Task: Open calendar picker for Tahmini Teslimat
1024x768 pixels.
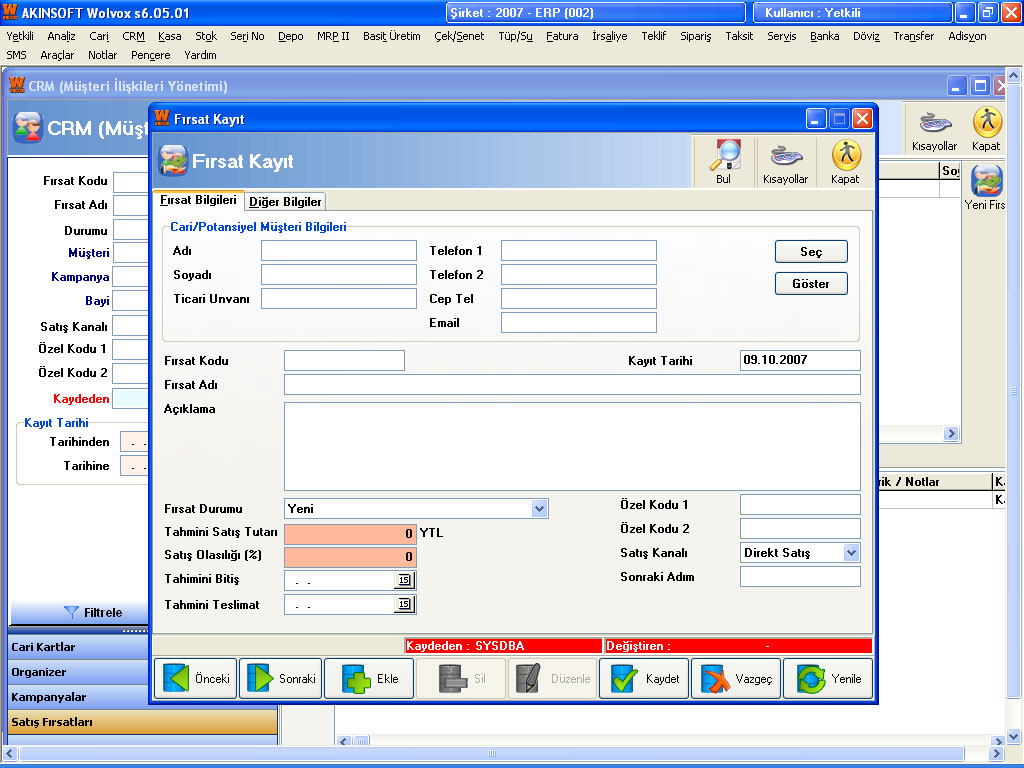Action: pyautogui.click(x=404, y=604)
